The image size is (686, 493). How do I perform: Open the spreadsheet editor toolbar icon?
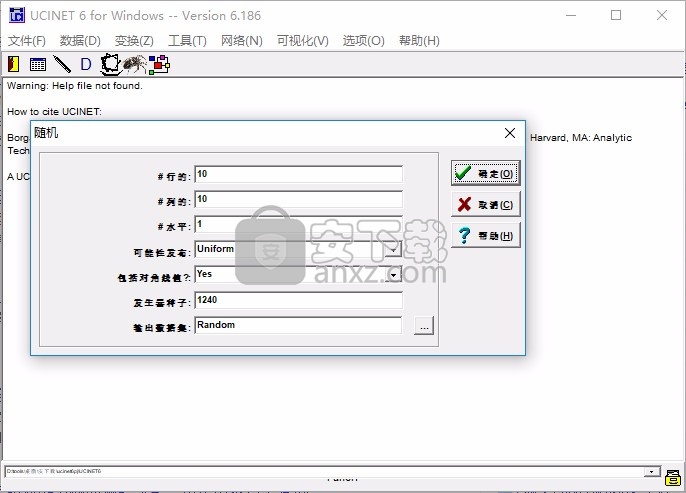pyautogui.click(x=38, y=64)
